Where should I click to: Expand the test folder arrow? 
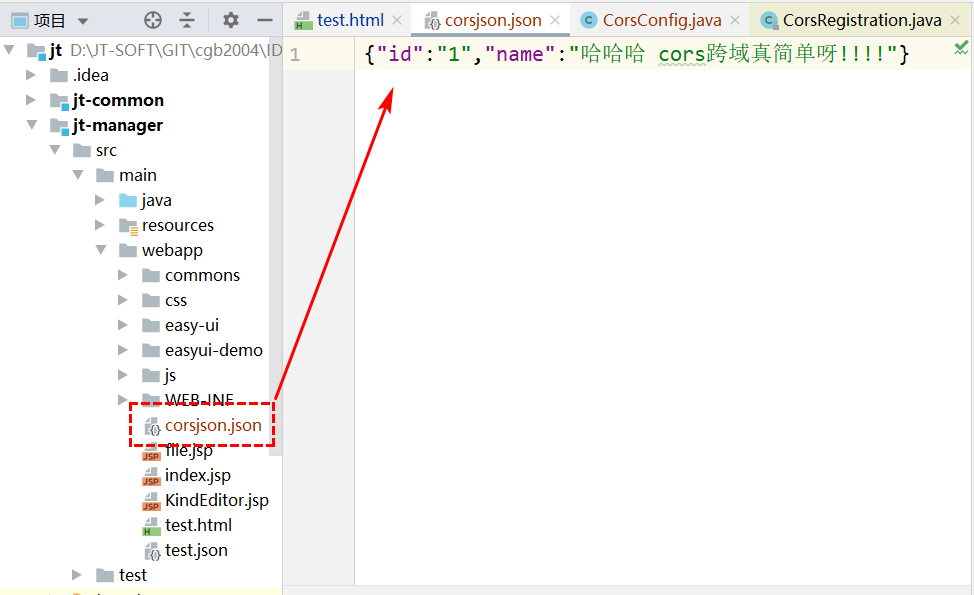point(76,575)
